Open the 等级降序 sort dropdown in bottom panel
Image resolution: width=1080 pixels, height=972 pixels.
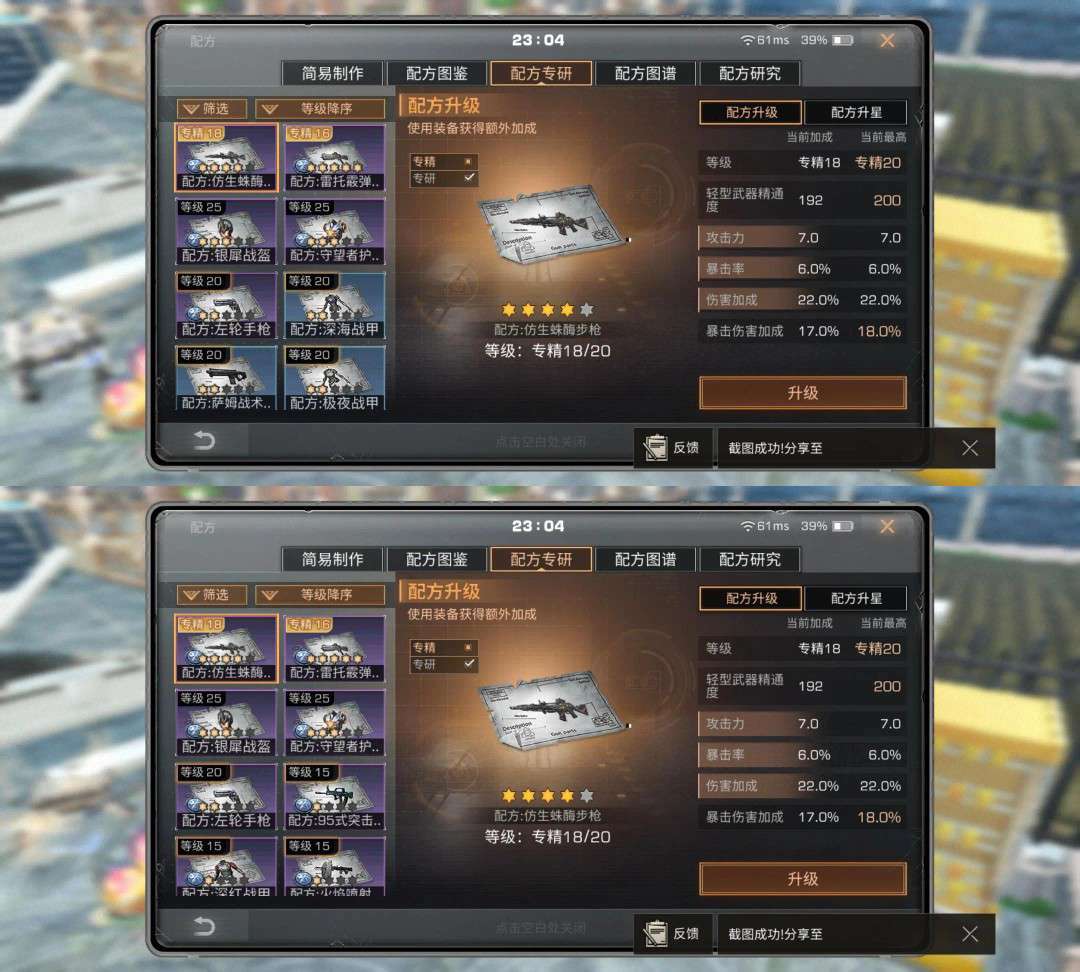(x=320, y=594)
